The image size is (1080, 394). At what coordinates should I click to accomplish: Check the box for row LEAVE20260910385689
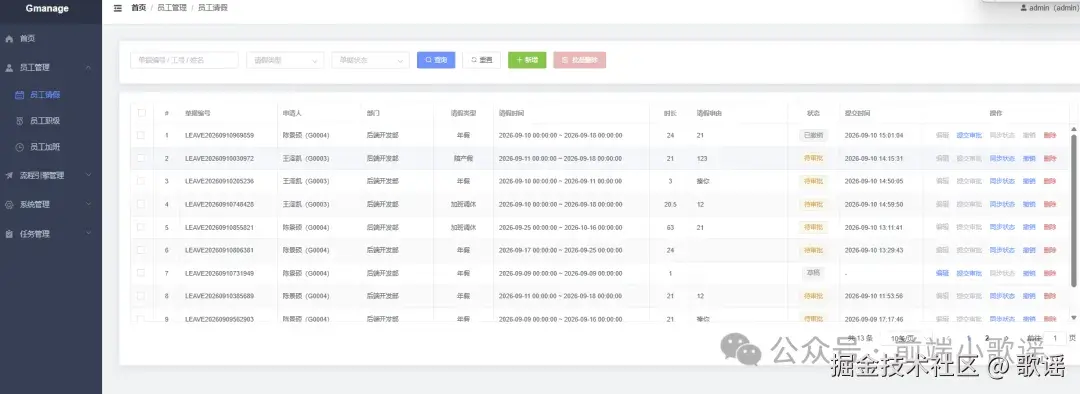[x=141, y=296]
